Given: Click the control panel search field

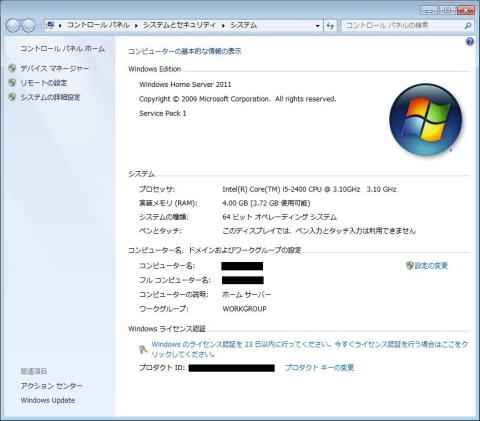Looking at the screenshot, I should [x=402, y=25].
